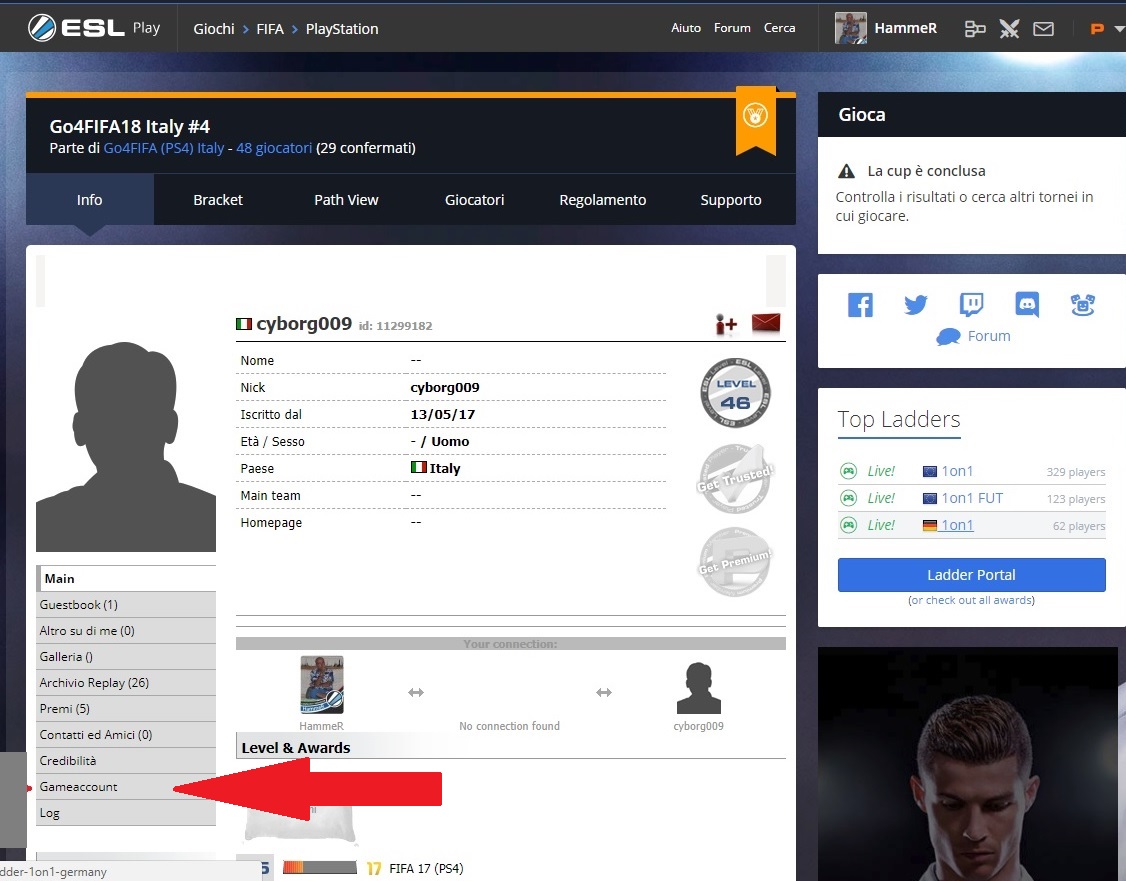Image resolution: width=1126 pixels, height=881 pixels.
Task: Click HammeR avatar in Your connection
Action: click(322, 684)
